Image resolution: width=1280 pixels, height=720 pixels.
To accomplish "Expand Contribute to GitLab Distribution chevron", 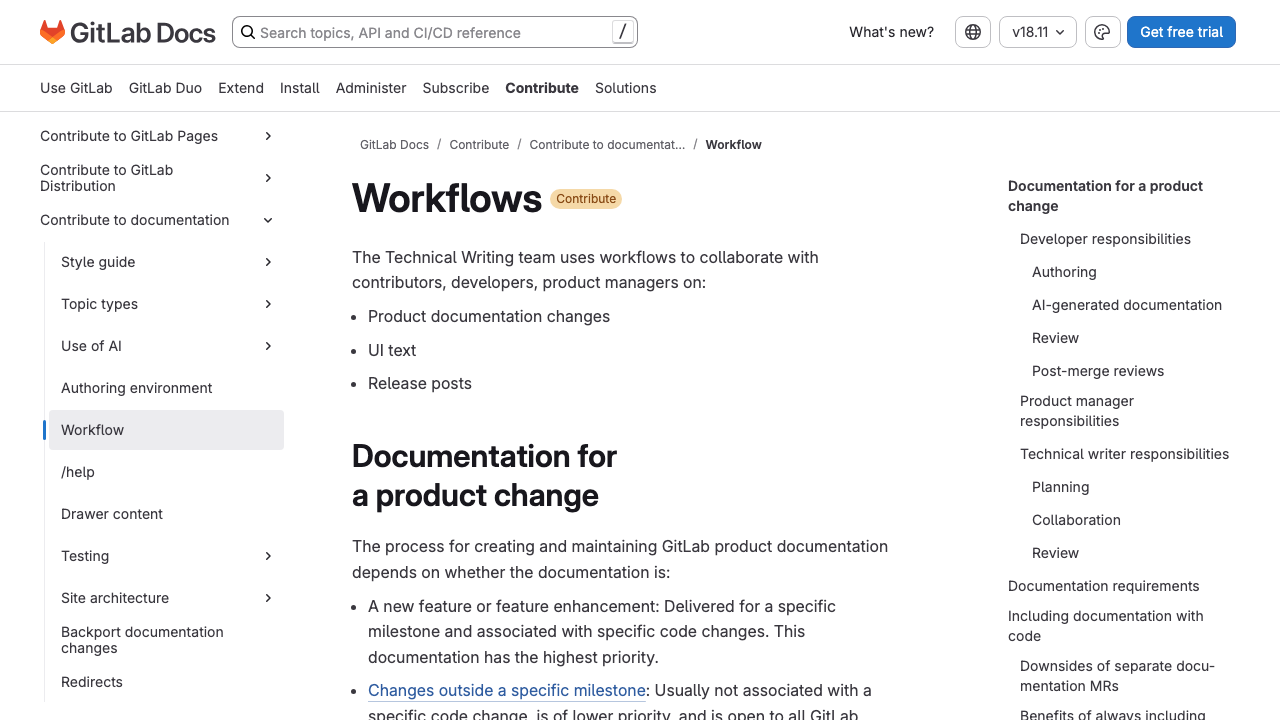I will click(x=268, y=178).
